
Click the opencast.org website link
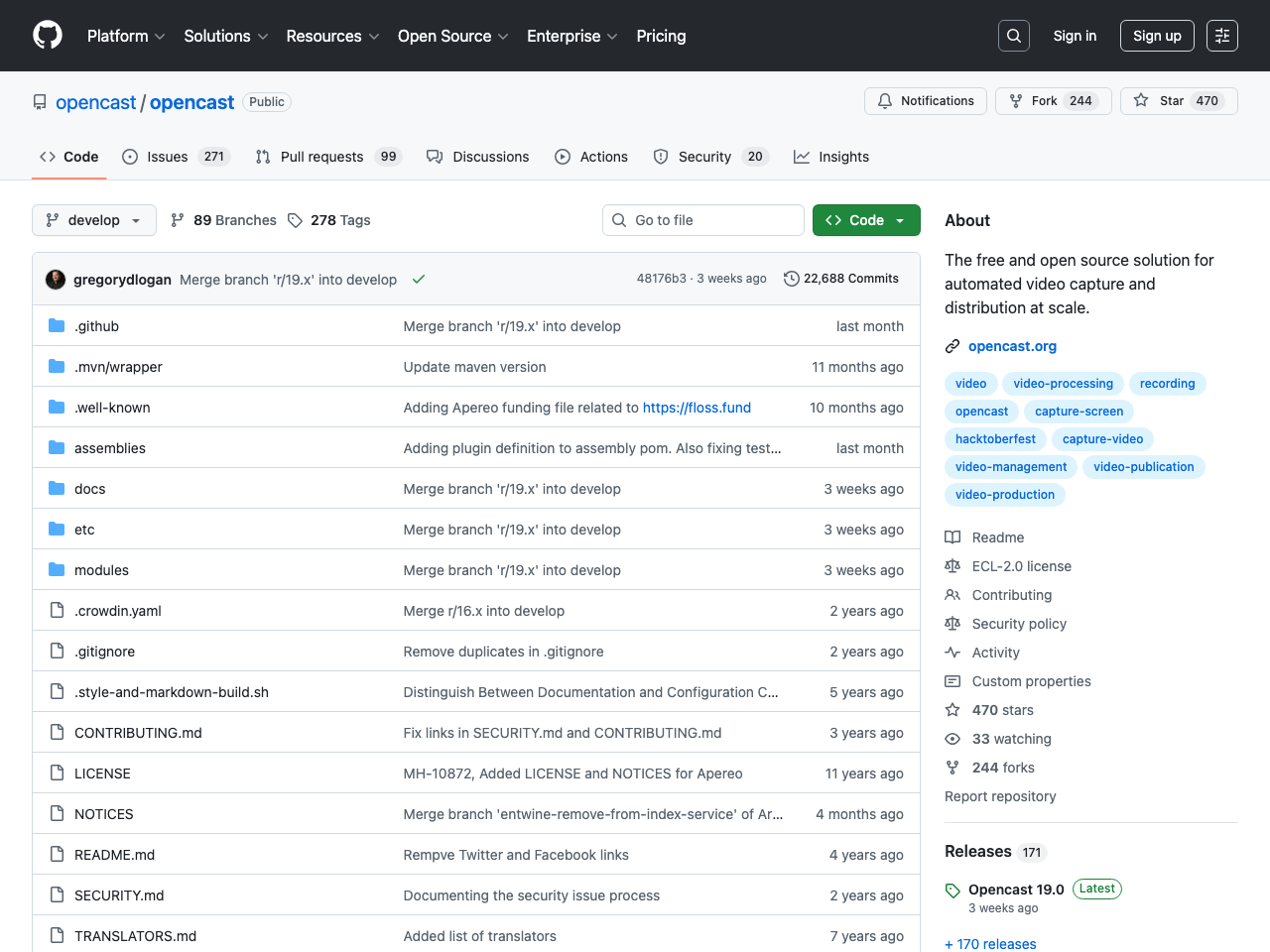(x=1012, y=346)
